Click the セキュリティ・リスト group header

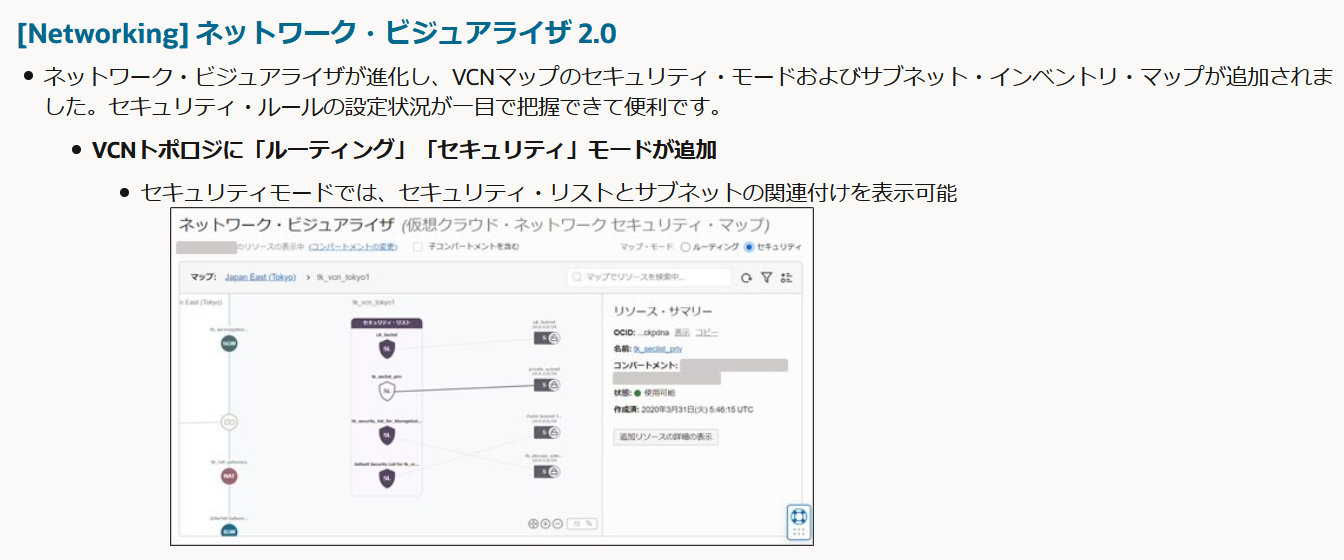(386, 323)
